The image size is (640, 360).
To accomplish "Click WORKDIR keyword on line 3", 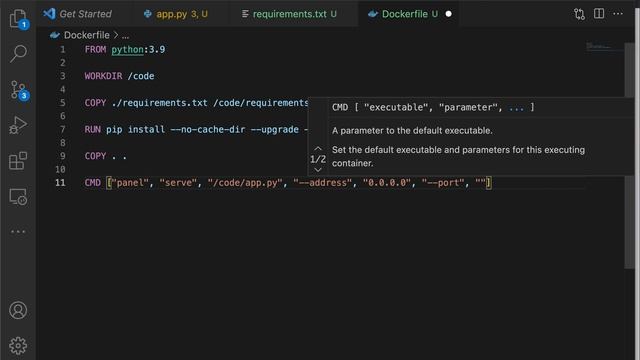I will pyautogui.click(x=103, y=76).
